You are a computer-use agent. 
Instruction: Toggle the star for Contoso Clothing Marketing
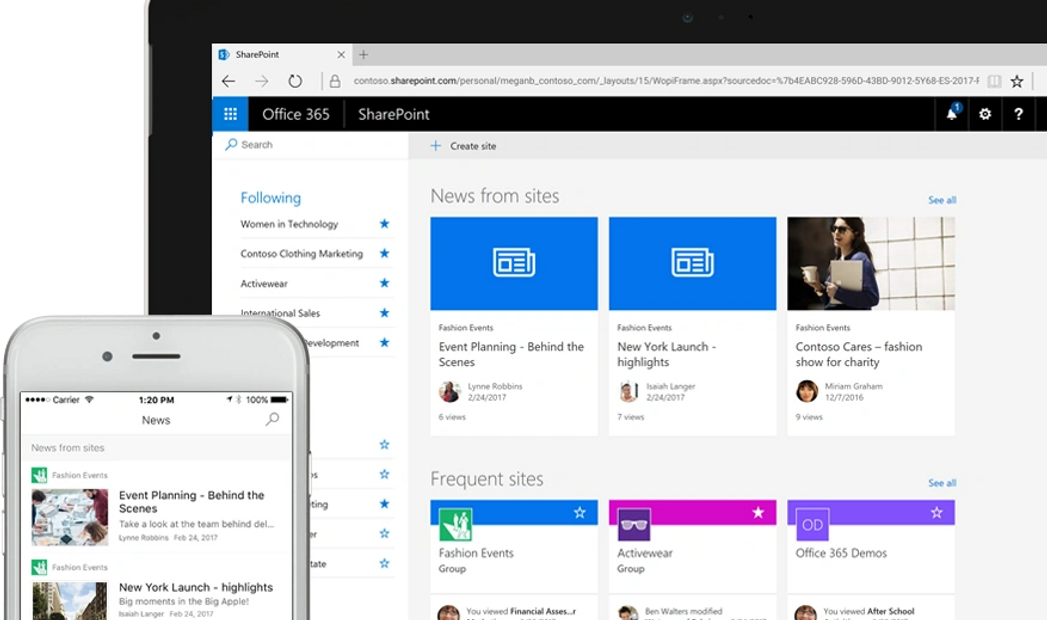[384, 254]
